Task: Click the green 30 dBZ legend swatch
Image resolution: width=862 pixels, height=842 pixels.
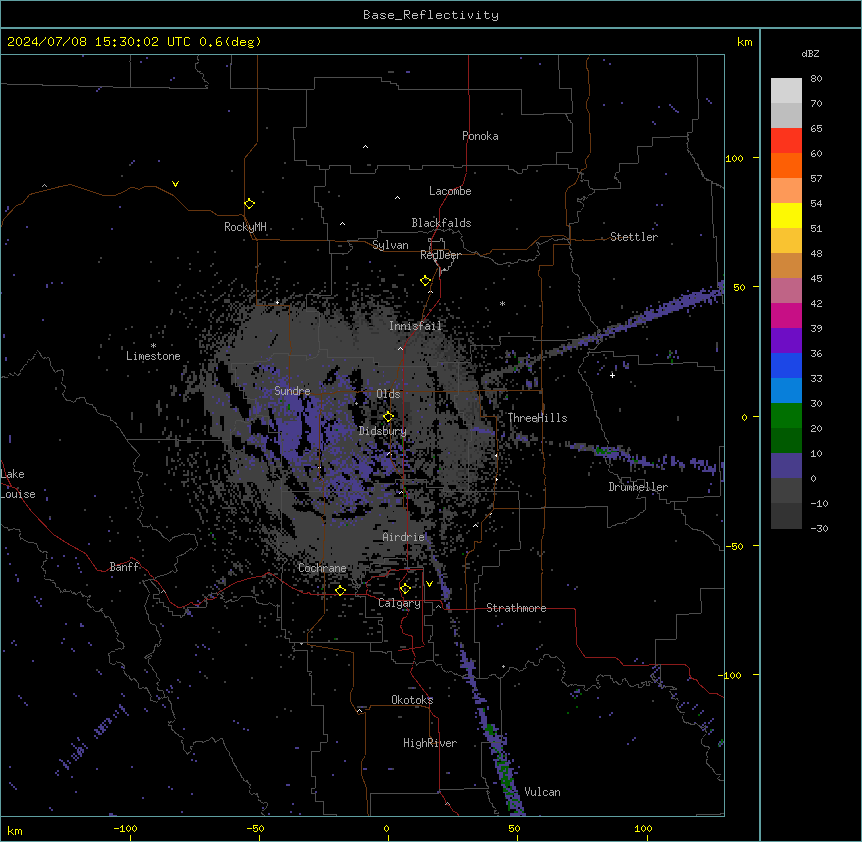Action: click(786, 416)
